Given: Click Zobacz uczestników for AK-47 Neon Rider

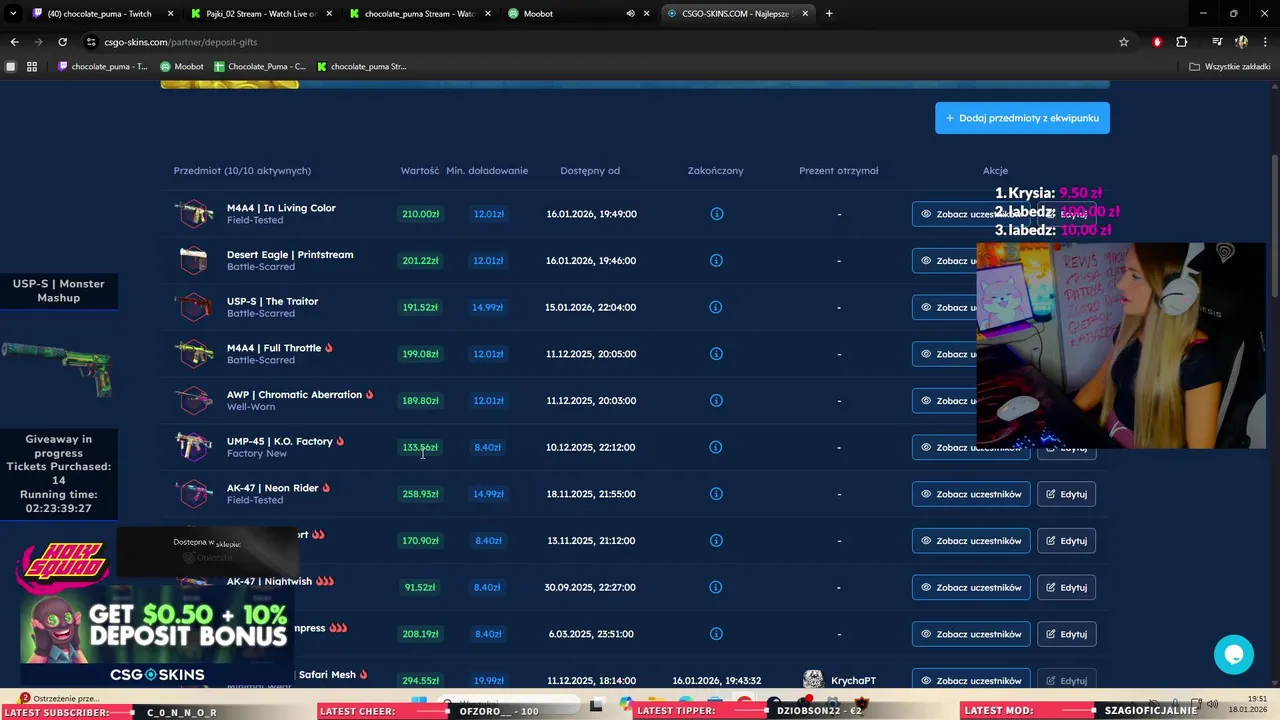Looking at the screenshot, I should tap(971, 494).
